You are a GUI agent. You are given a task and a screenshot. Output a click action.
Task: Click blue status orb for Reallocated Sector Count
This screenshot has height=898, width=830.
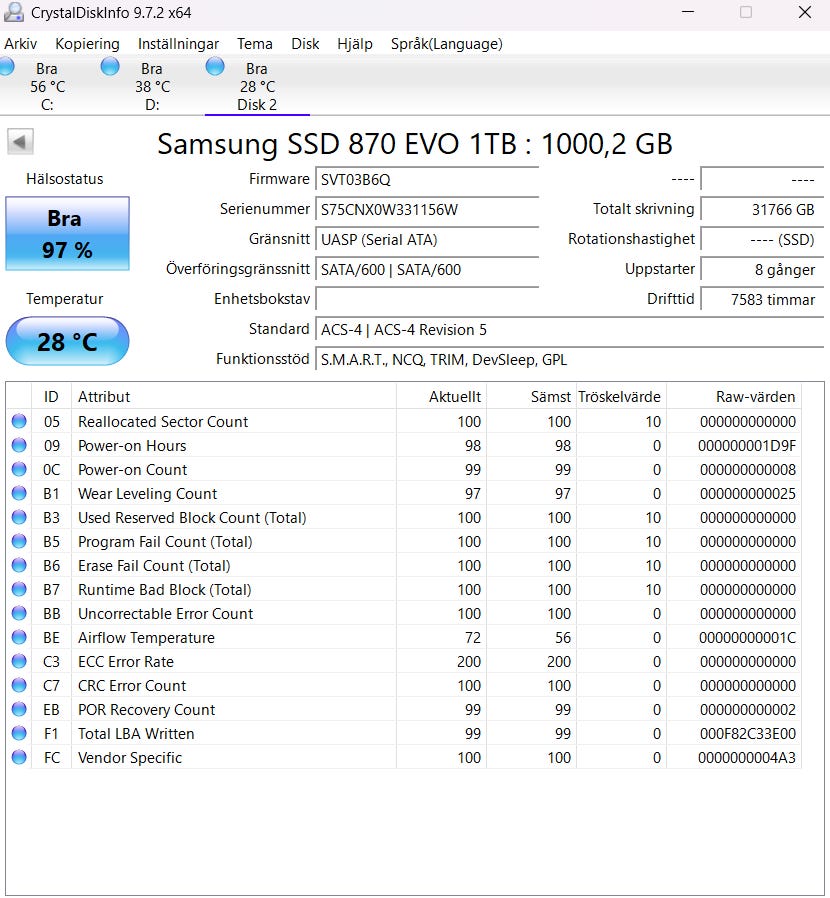19,421
